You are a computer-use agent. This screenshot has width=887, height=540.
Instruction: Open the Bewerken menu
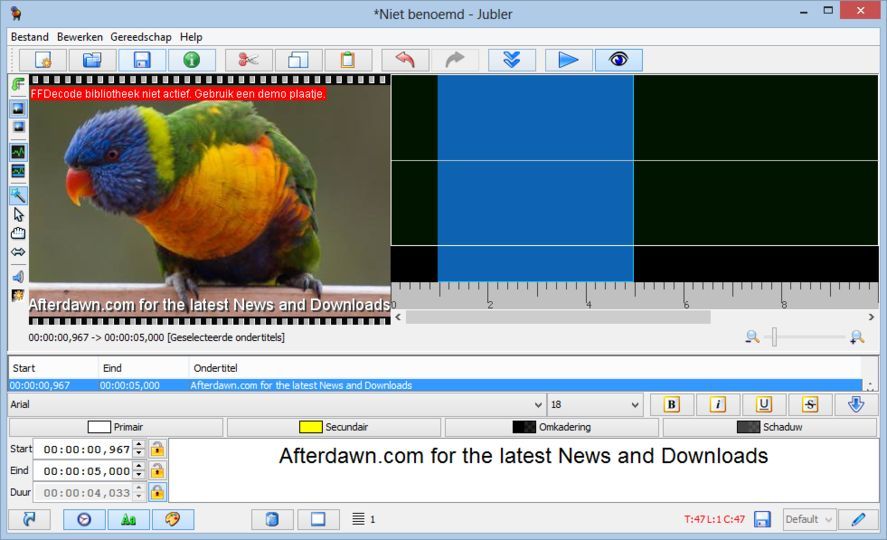tap(80, 37)
